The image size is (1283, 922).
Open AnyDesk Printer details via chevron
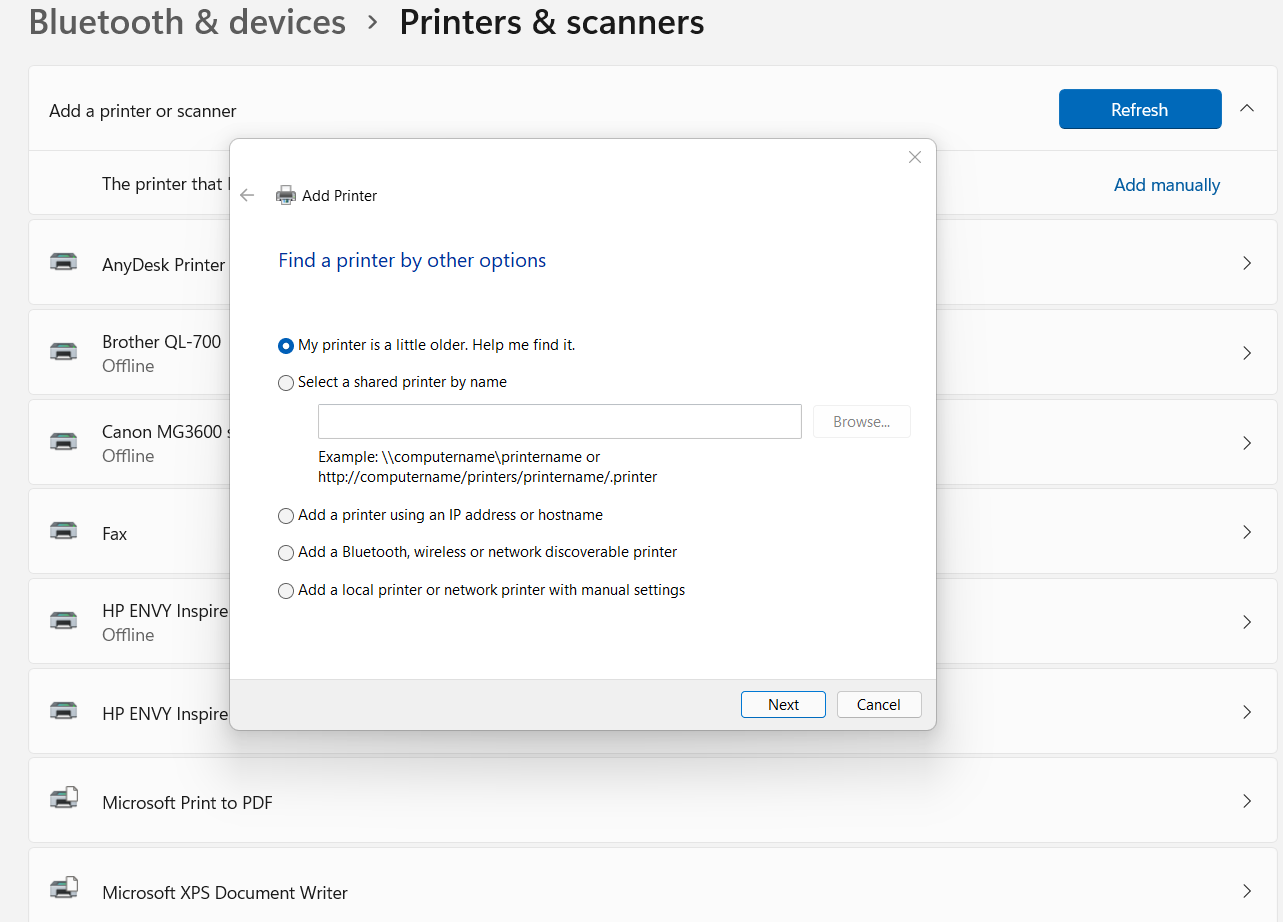pyautogui.click(x=1247, y=263)
